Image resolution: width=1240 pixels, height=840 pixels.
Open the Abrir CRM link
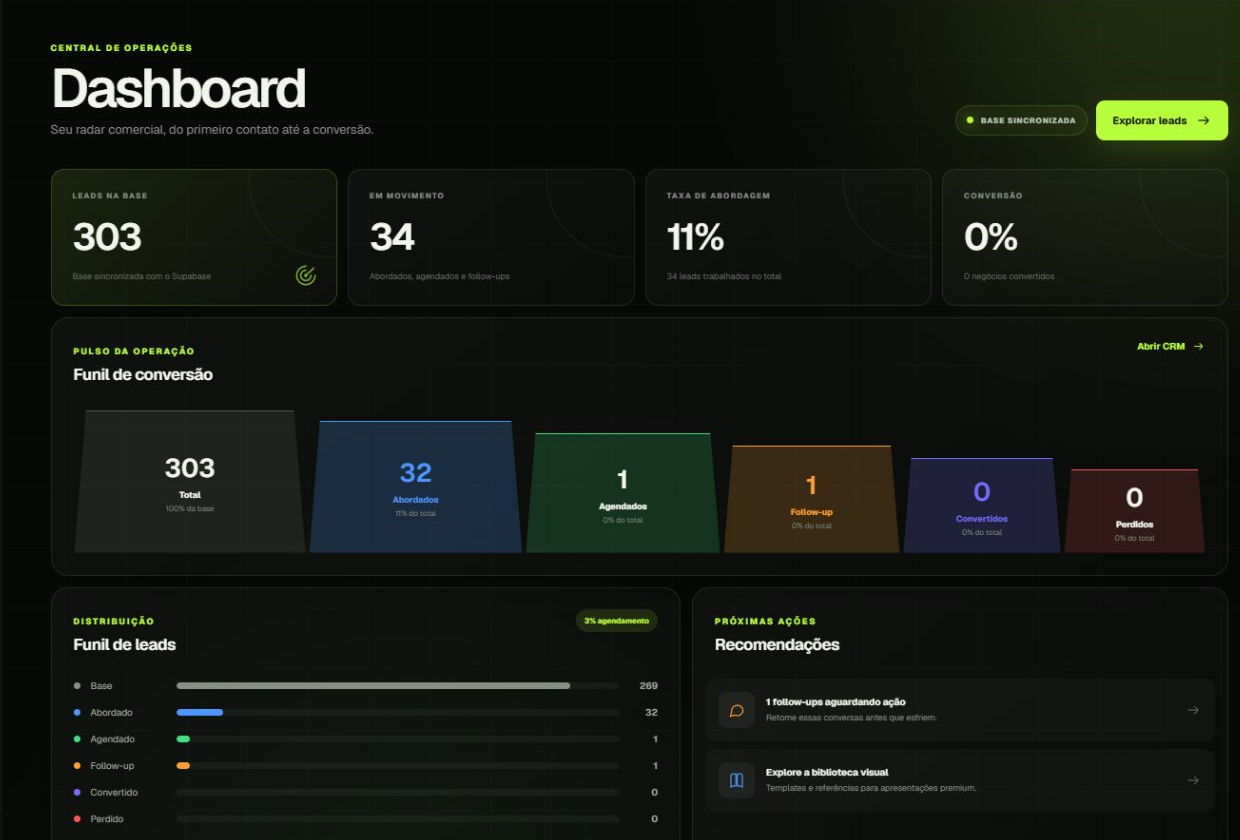pos(1170,346)
